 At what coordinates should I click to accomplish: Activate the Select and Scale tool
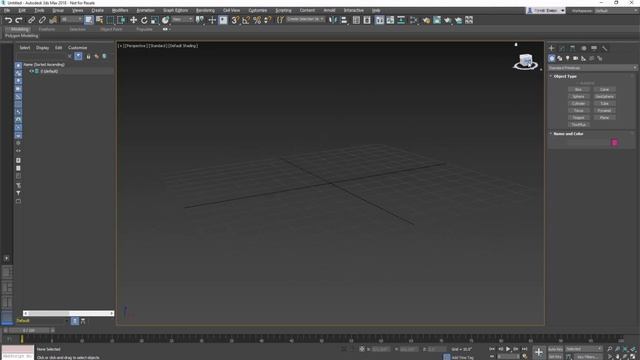155,20
